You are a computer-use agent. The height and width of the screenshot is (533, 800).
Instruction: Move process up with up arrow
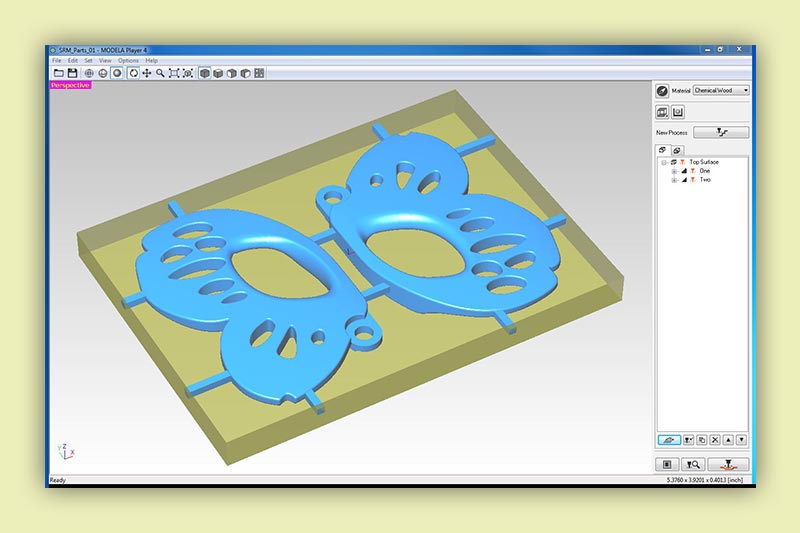(728, 440)
